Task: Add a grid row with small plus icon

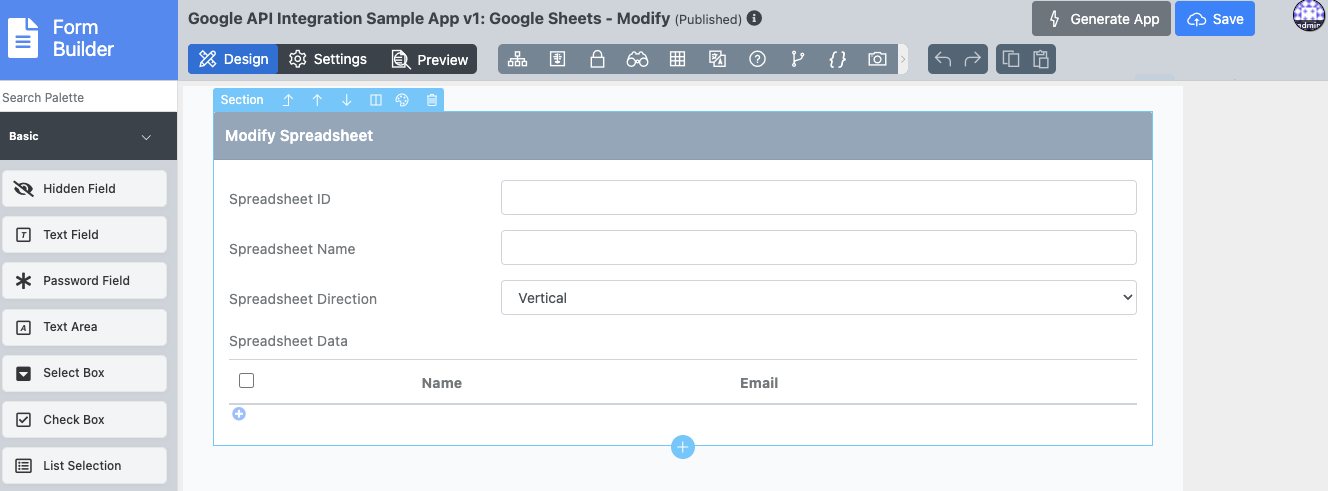Action: click(x=239, y=414)
